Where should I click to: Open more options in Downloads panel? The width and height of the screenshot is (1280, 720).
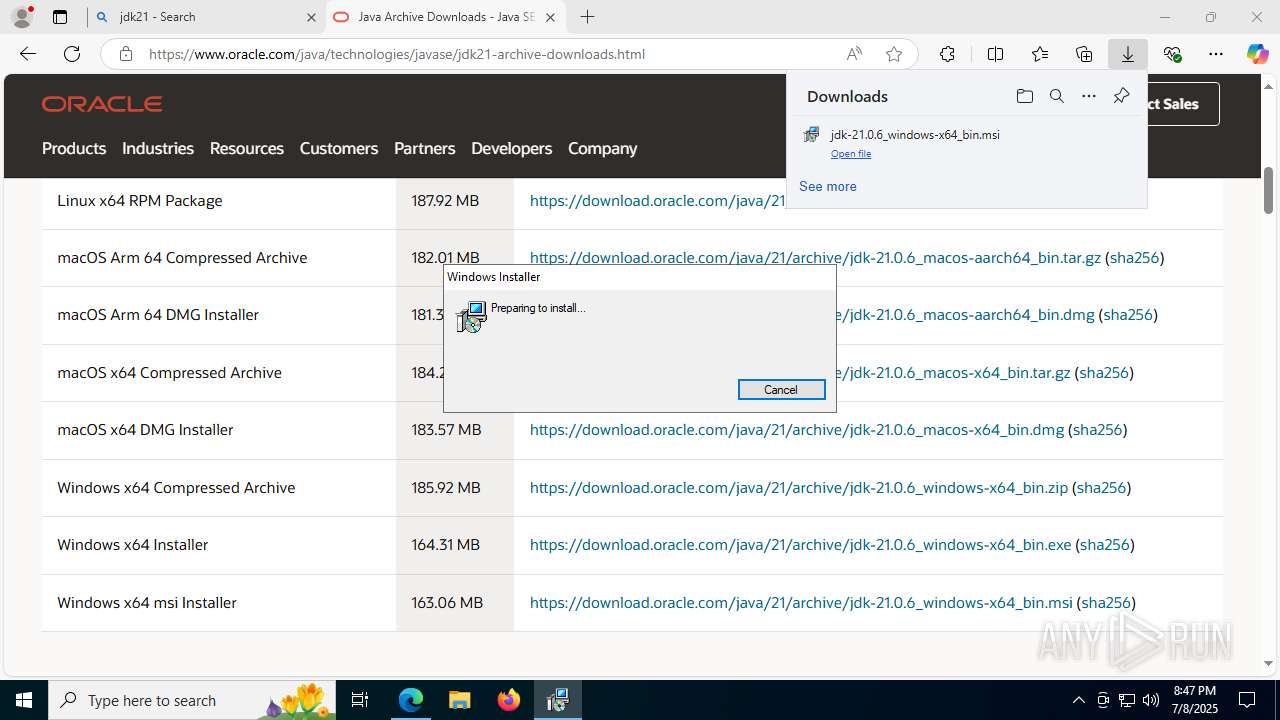pos(1089,96)
